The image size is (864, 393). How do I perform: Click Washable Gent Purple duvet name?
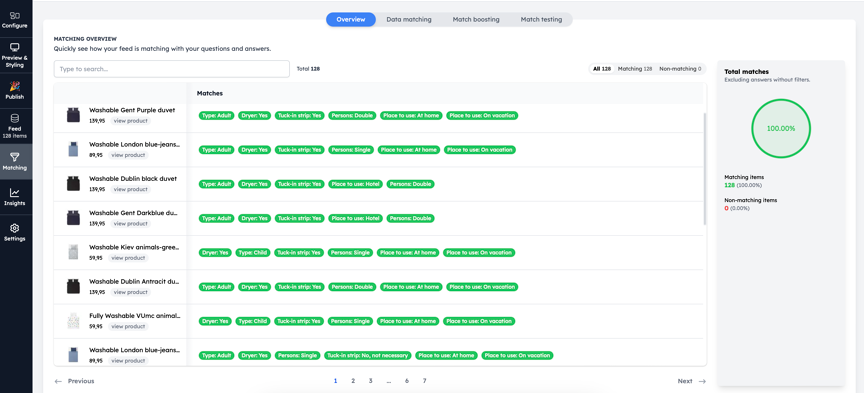[x=132, y=110]
